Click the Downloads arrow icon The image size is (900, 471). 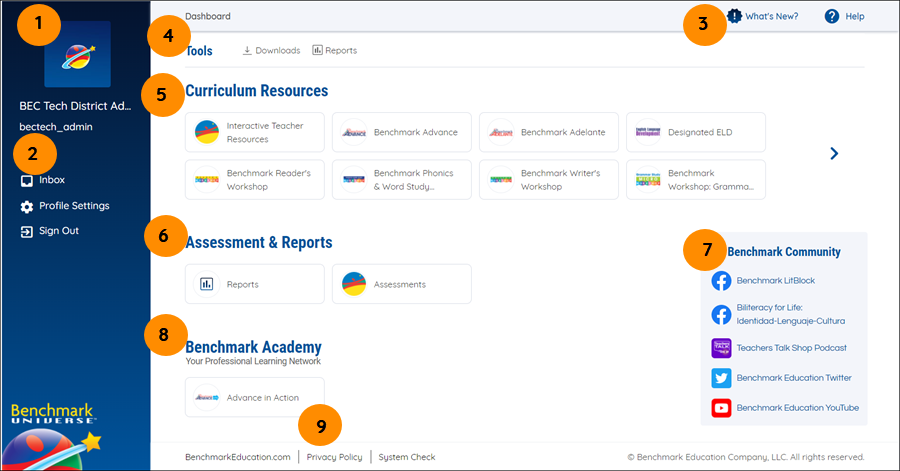pyautogui.click(x=247, y=50)
